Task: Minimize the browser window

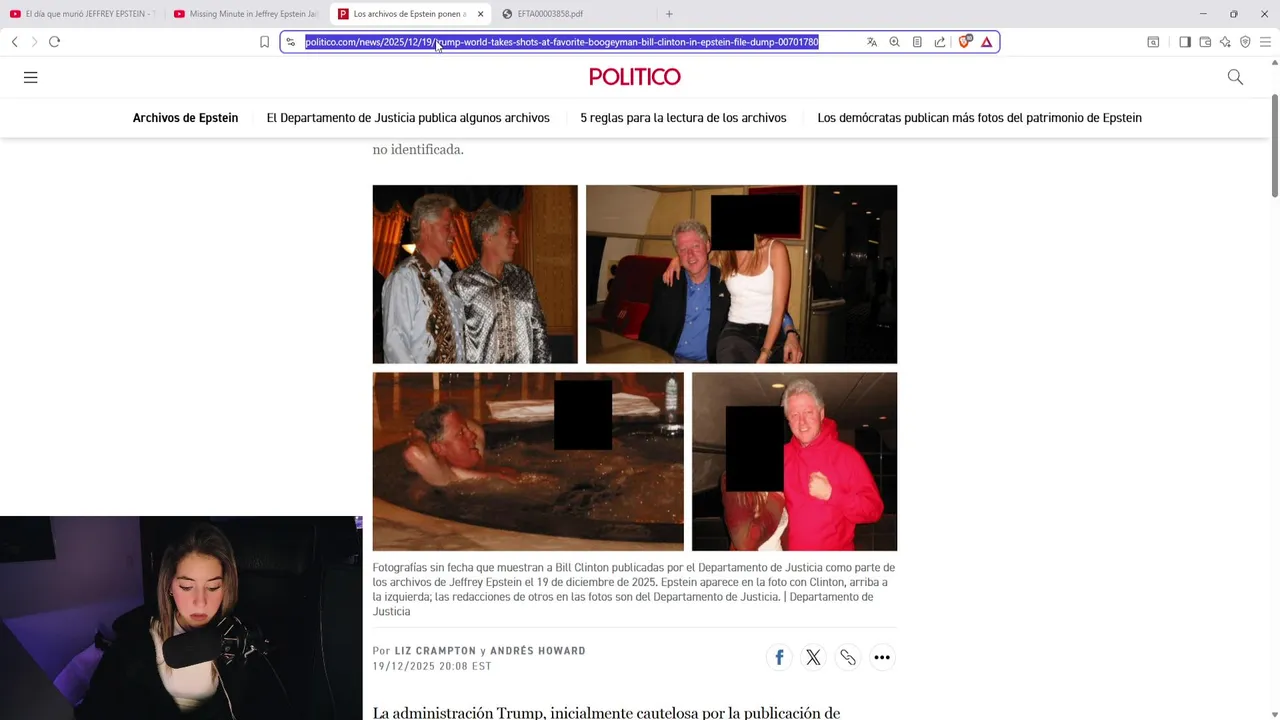Action: (x=1203, y=14)
